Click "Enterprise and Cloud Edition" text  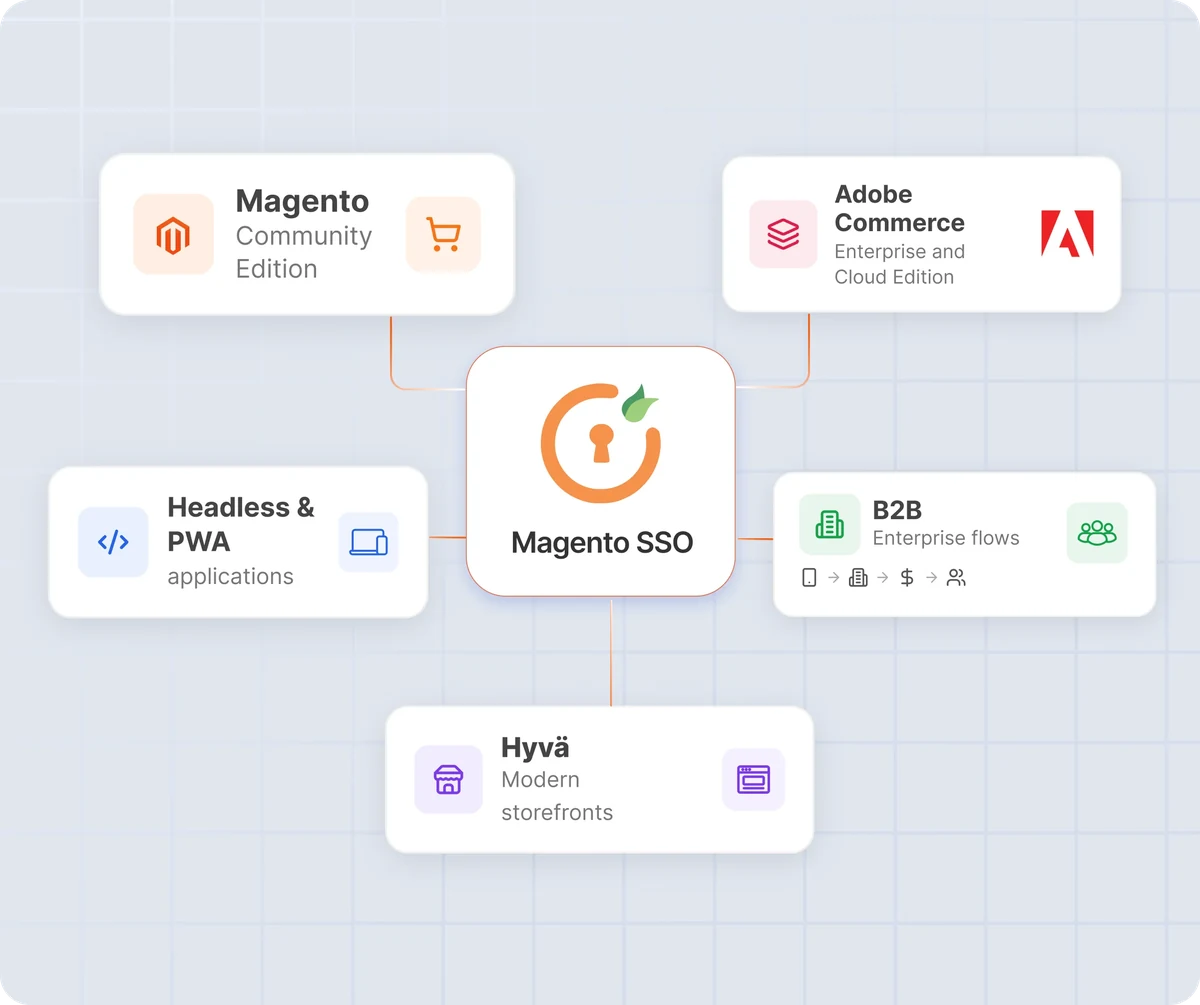coord(900,264)
